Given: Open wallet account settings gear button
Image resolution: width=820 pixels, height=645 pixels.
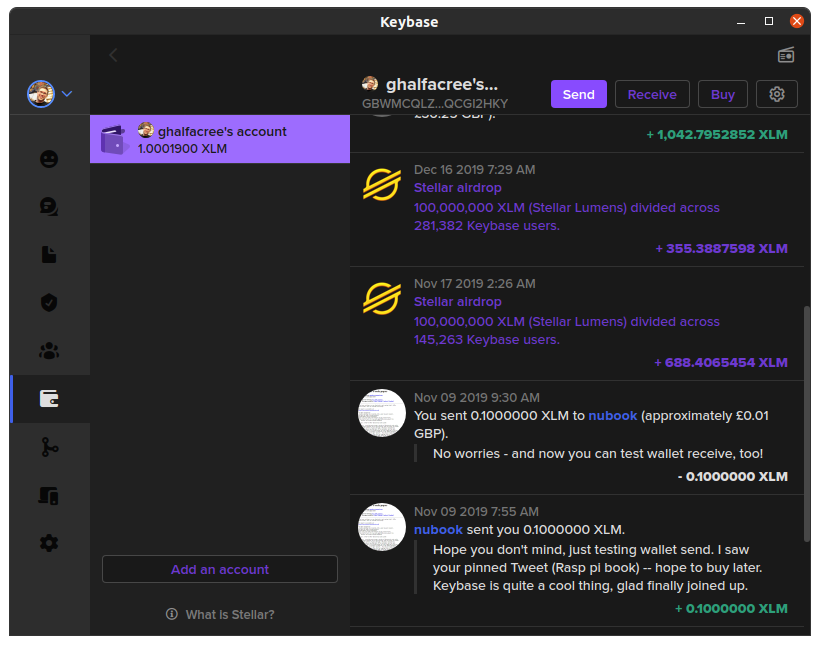Looking at the screenshot, I should [776, 94].
